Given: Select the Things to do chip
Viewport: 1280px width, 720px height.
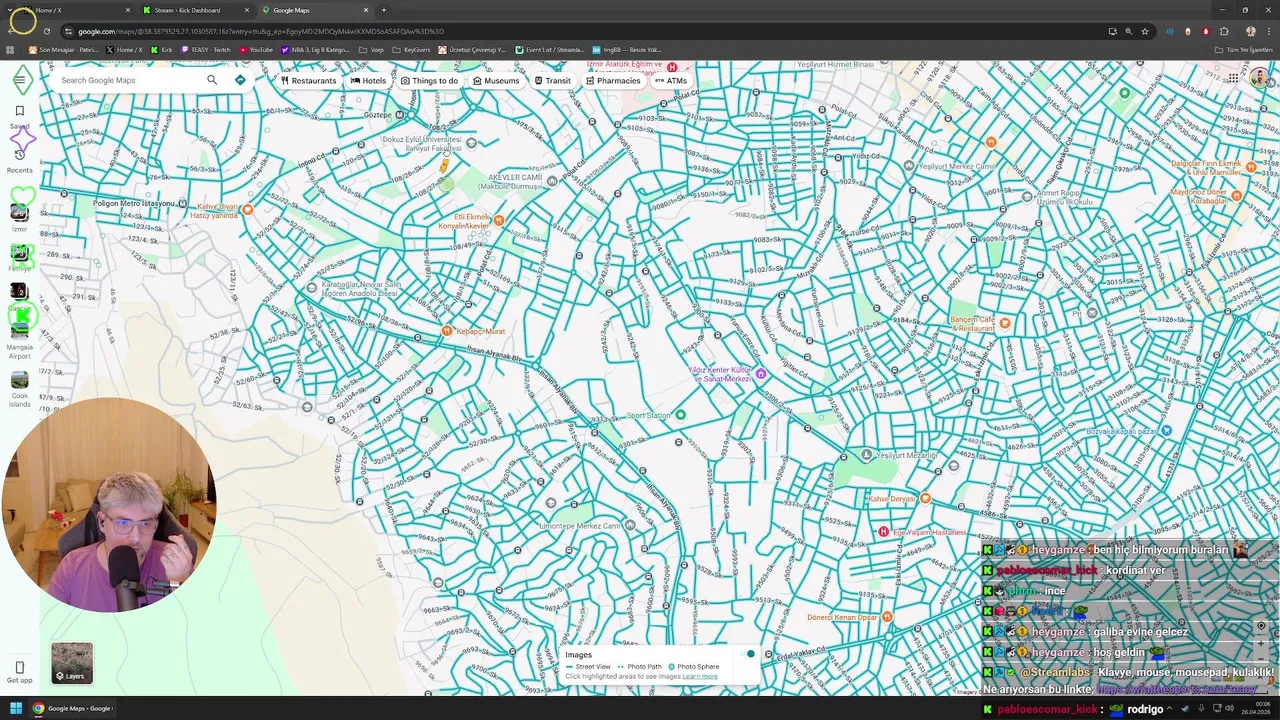Looking at the screenshot, I should pyautogui.click(x=429, y=81).
